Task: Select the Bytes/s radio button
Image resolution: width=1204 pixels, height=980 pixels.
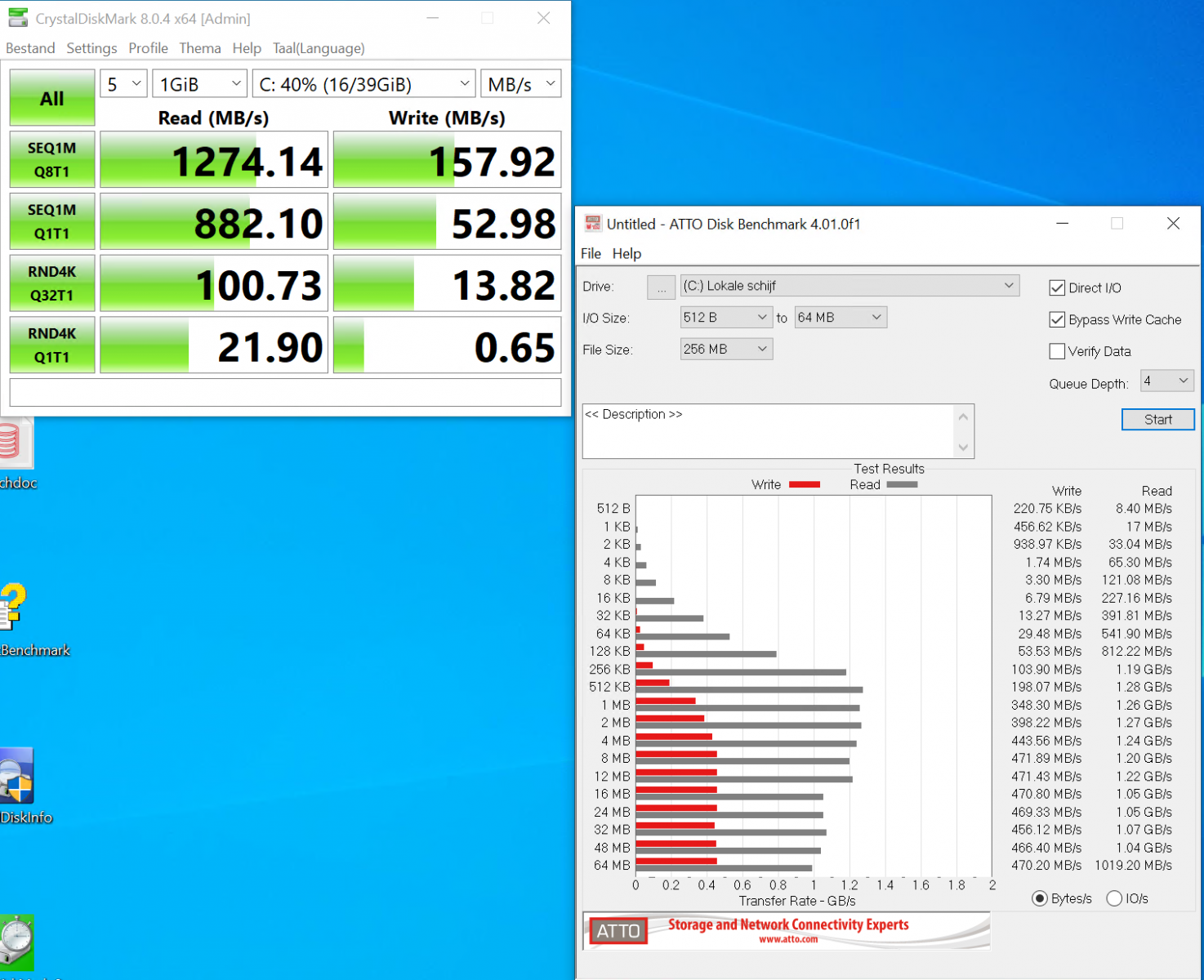Action: (x=1040, y=898)
